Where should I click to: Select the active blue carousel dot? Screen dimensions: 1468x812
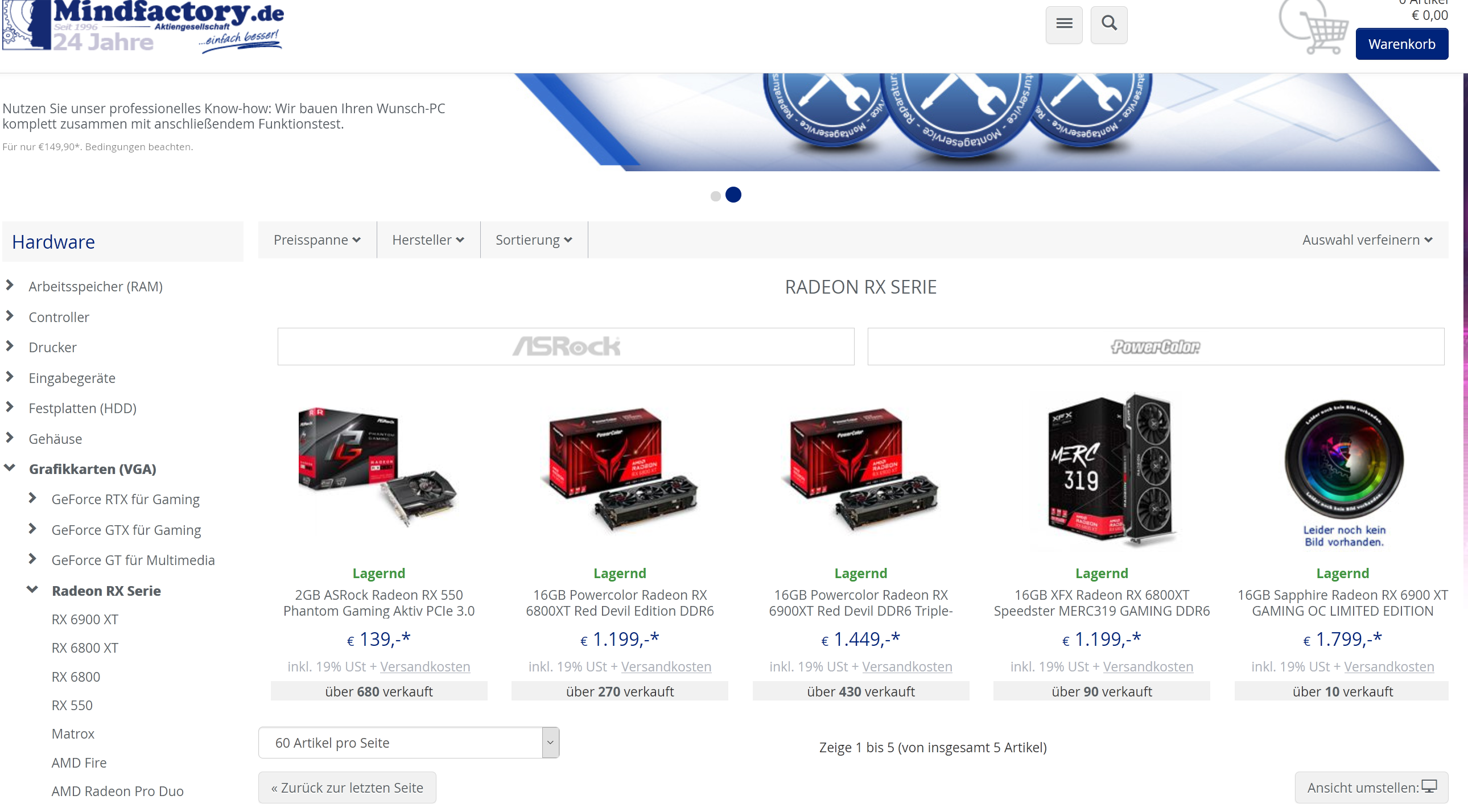(733, 195)
